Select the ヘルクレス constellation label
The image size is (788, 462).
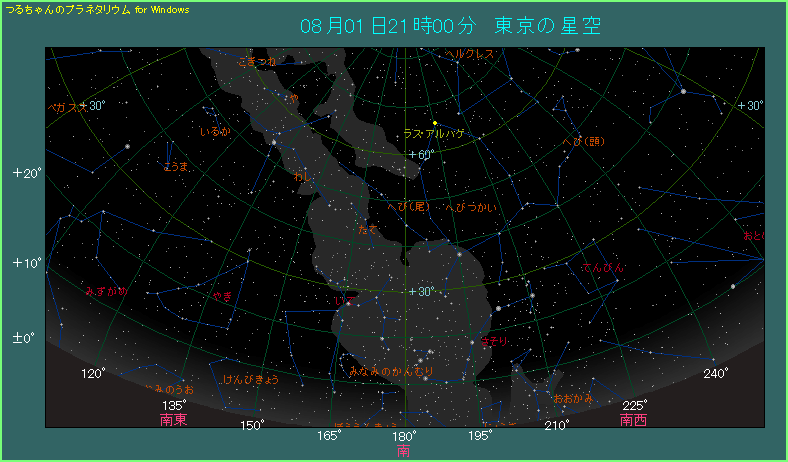469,54
